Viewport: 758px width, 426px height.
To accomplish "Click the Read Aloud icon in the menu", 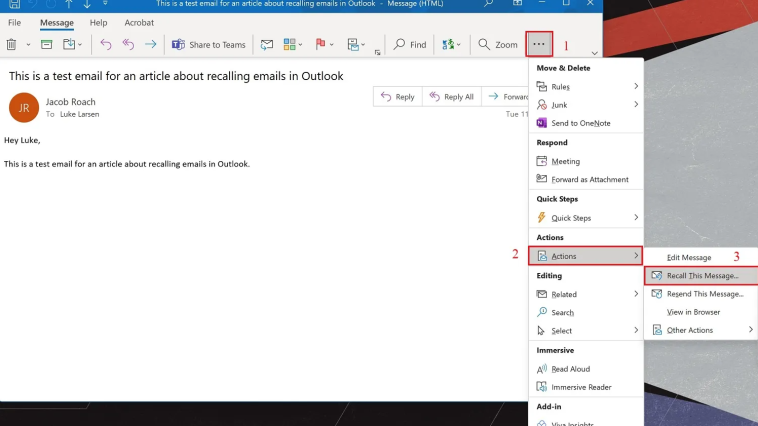I will [x=542, y=369].
